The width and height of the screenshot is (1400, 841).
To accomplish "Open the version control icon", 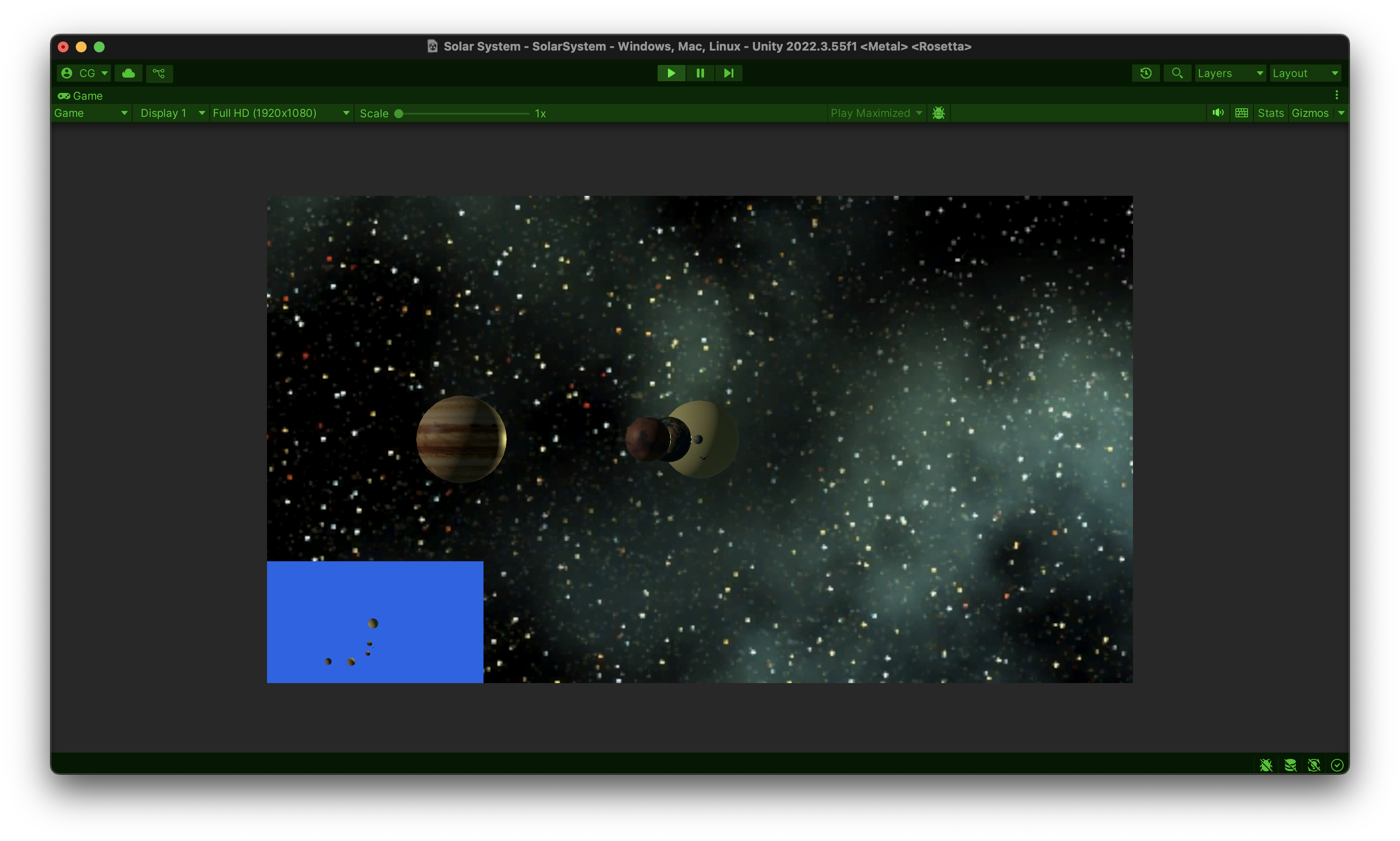I will tap(159, 73).
